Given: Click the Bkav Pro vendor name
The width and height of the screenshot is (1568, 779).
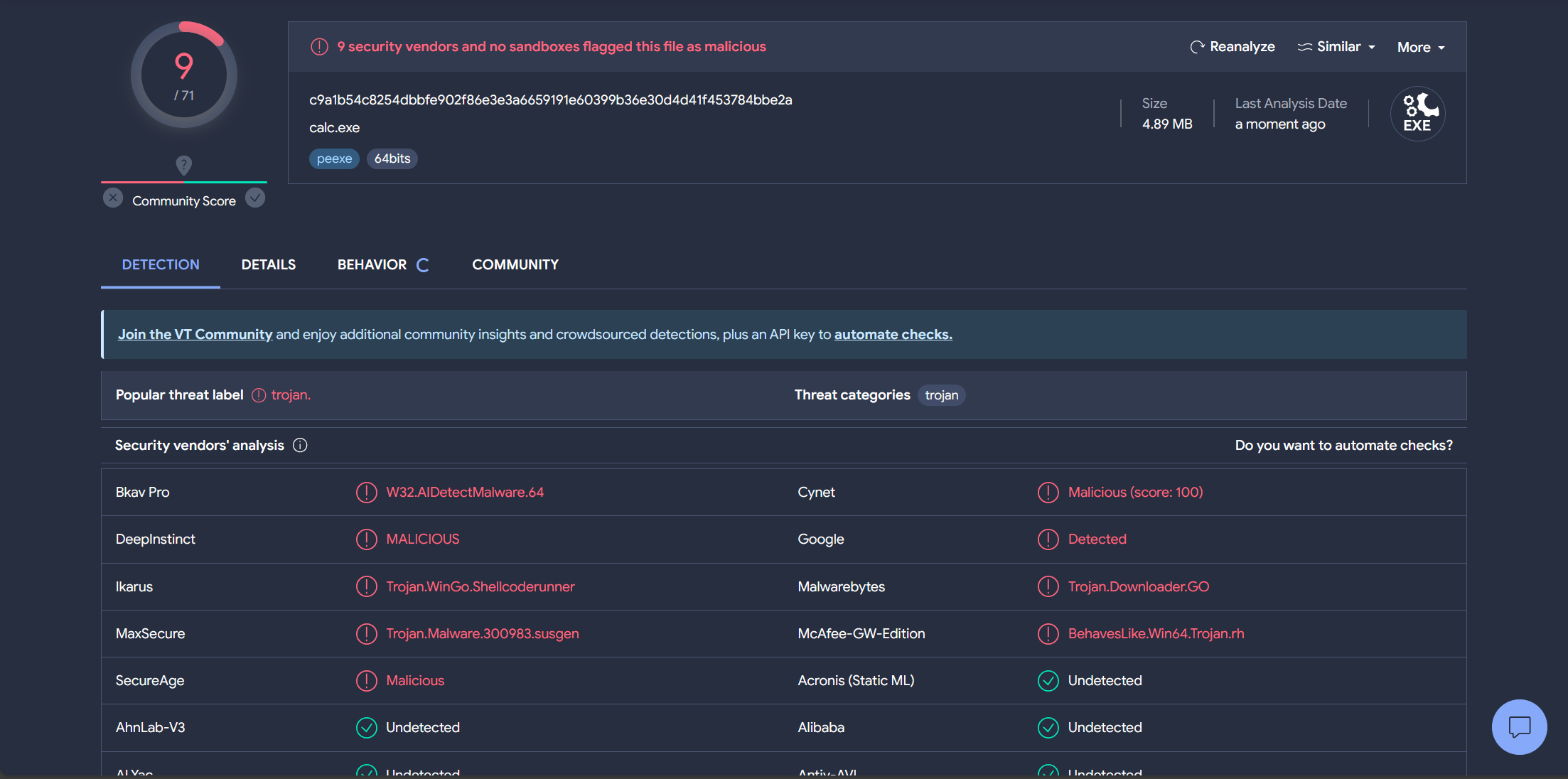Looking at the screenshot, I should [143, 493].
